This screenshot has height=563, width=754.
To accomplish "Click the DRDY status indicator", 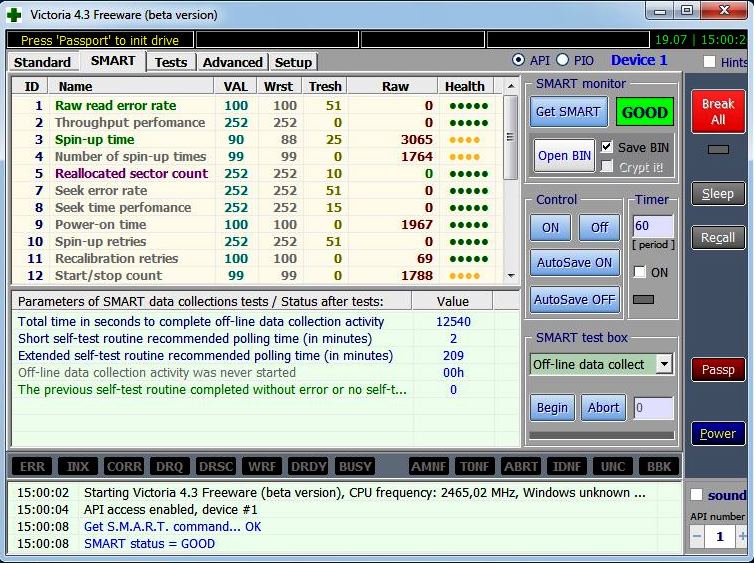I will (308, 466).
